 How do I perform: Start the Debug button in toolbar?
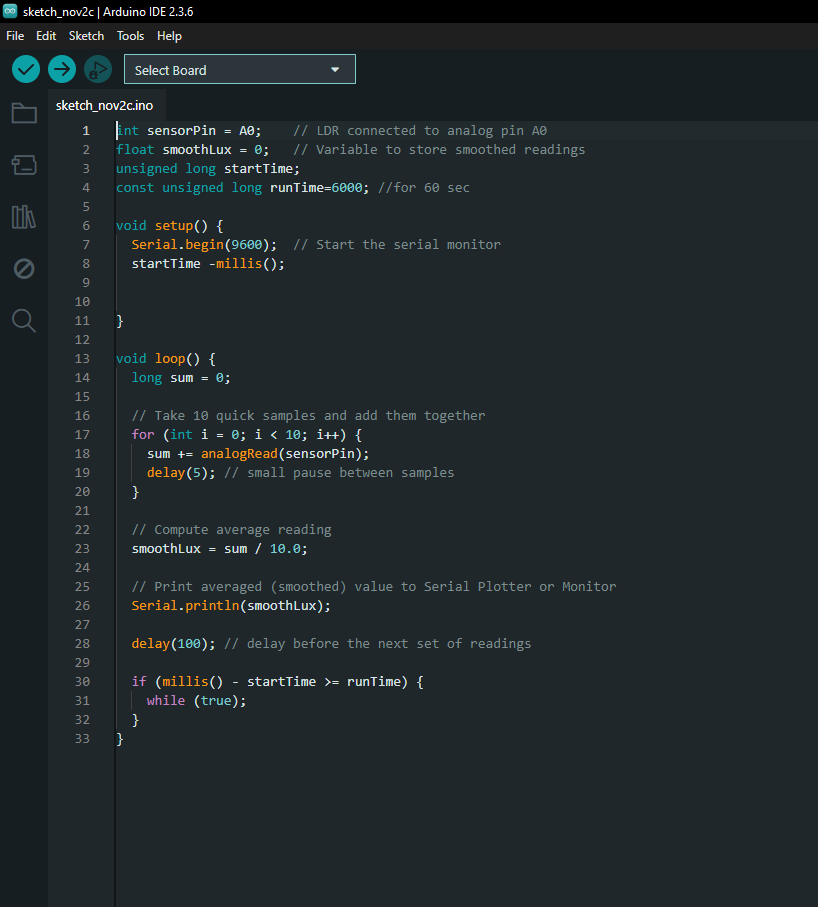point(98,69)
